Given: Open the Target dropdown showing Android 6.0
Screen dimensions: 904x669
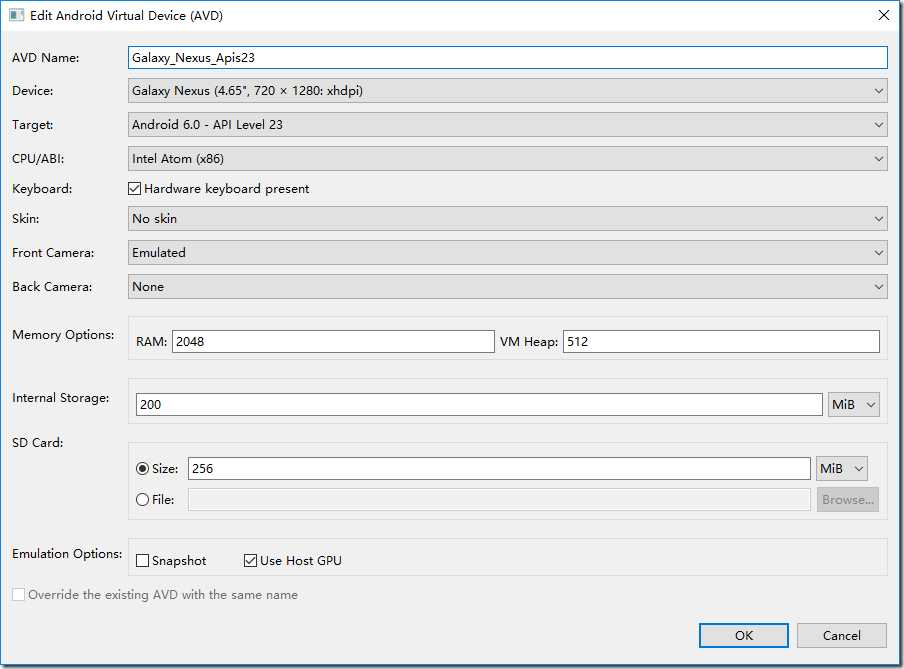Looking at the screenshot, I should click(507, 125).
